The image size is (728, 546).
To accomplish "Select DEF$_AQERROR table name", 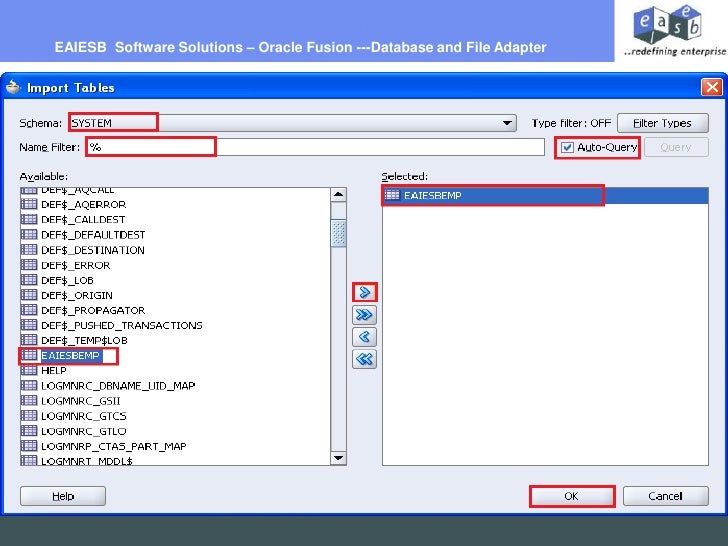I will [x=84, y=204].
